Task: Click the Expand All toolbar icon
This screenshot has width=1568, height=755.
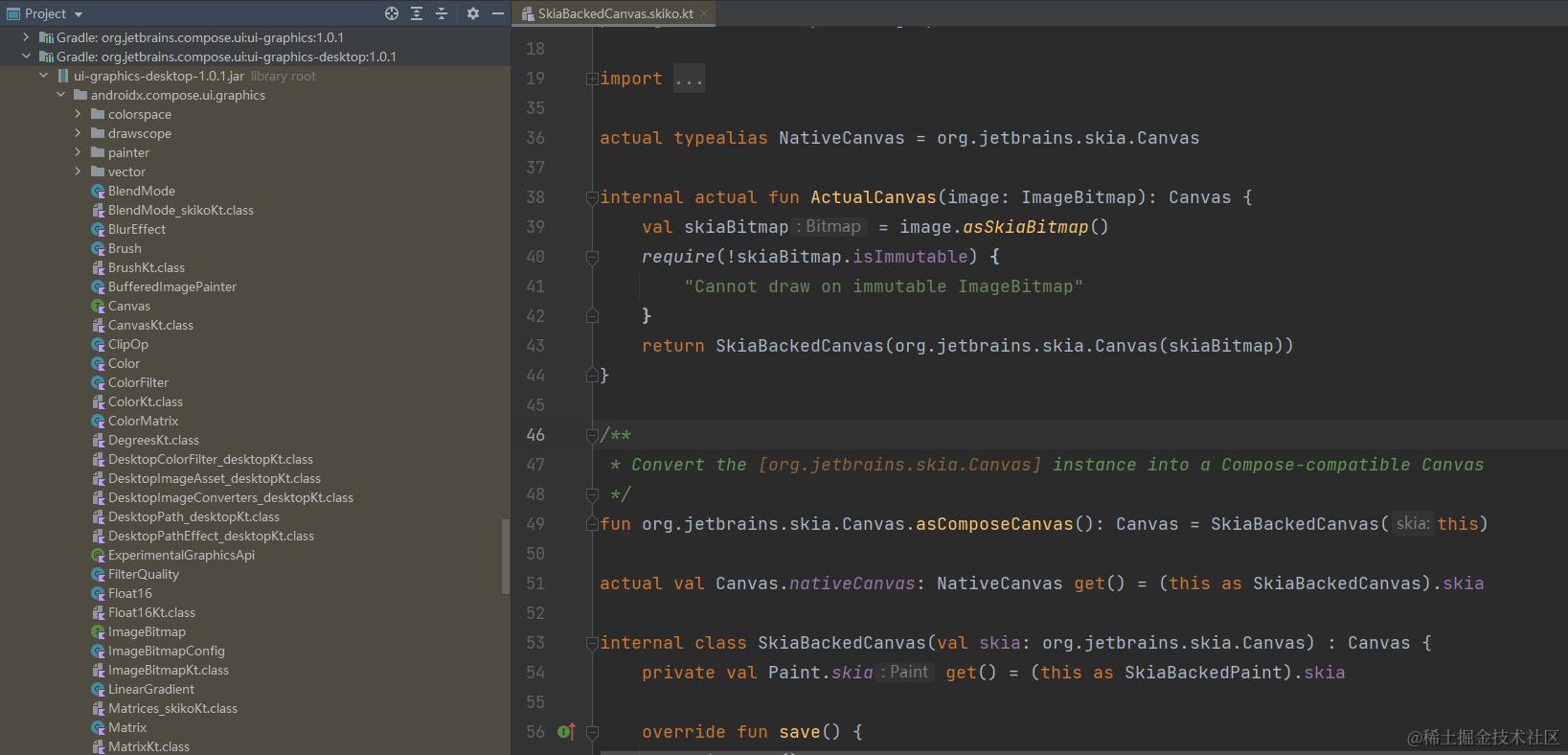Action: [417, 13]
